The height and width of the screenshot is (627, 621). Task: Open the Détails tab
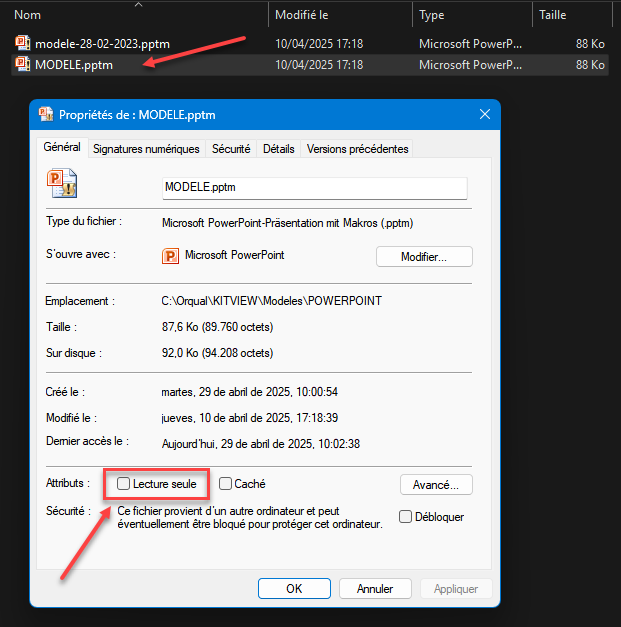click(278, 149)
